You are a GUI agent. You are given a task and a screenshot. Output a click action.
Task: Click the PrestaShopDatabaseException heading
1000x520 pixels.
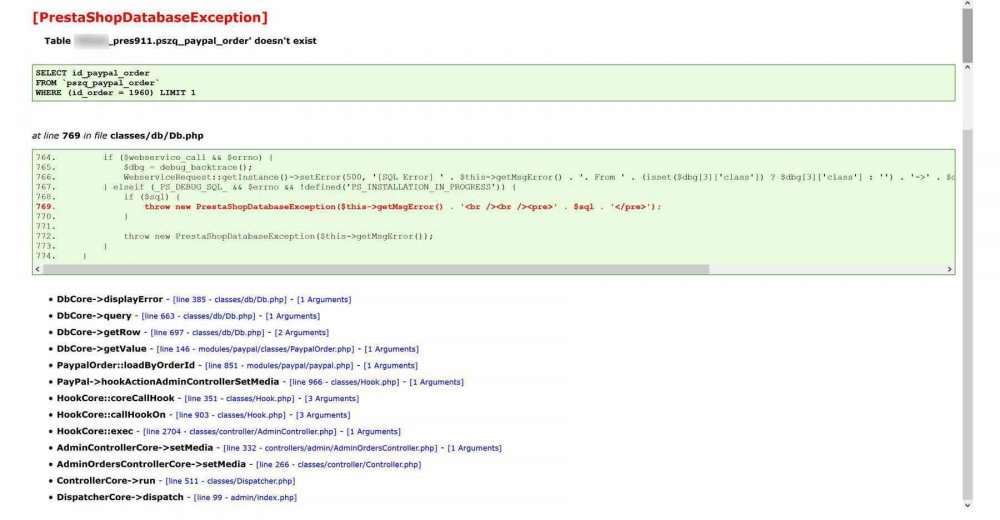[150, 17]
